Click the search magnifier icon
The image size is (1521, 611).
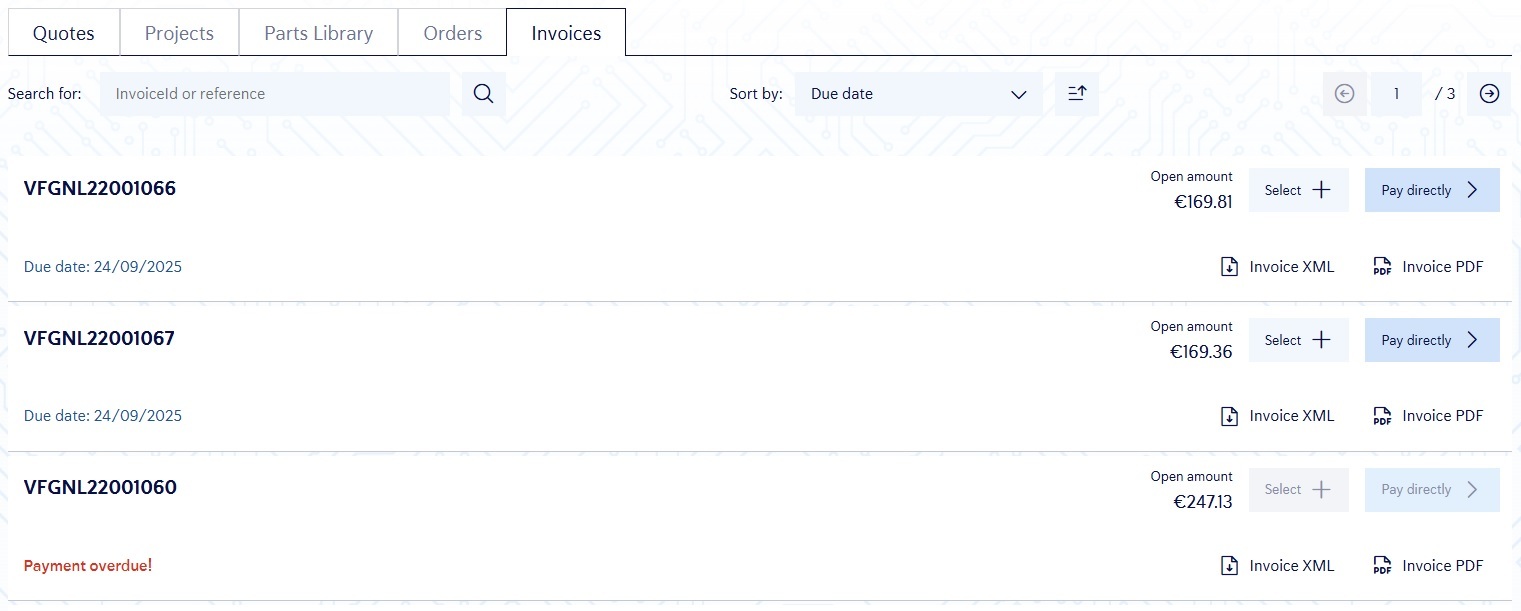[483, 94]
